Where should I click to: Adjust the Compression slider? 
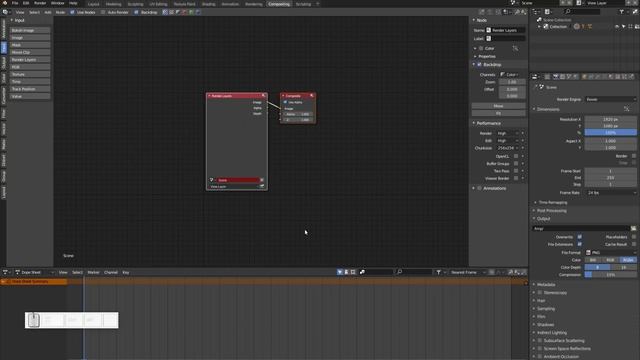611,275
